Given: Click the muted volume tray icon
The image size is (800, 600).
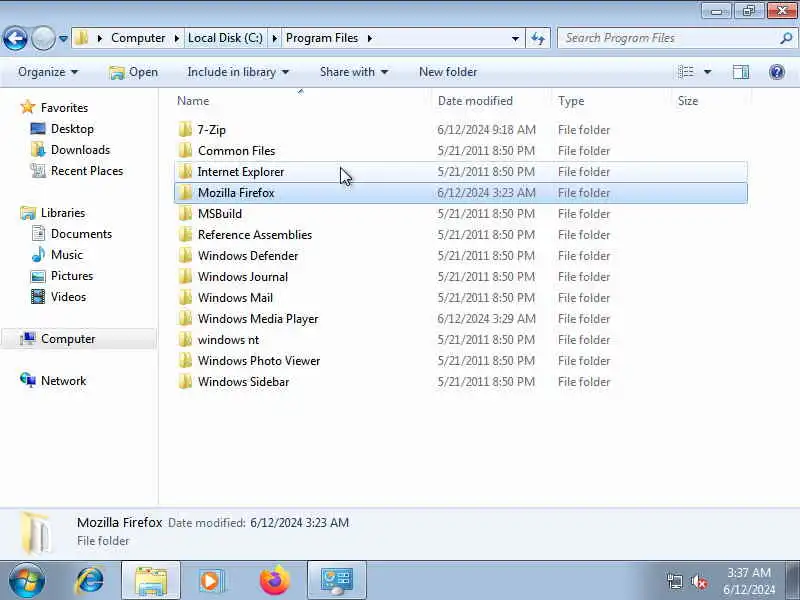Looking at the screenshot, I should (699, 581).
